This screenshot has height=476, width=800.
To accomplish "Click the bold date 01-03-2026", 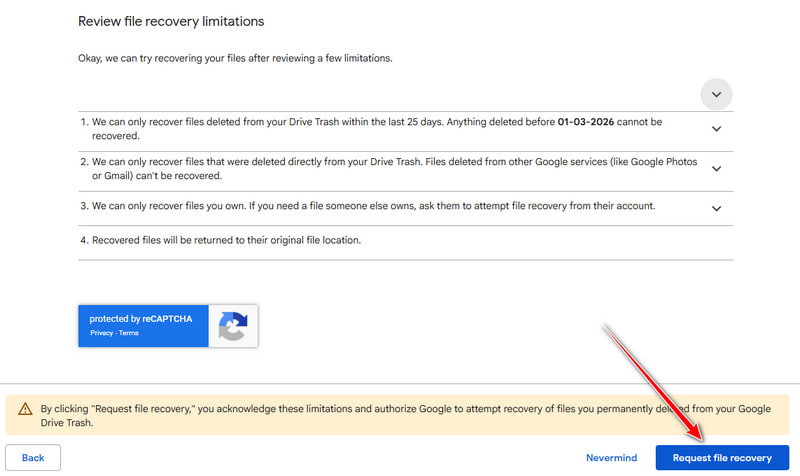I will point(592,122).
